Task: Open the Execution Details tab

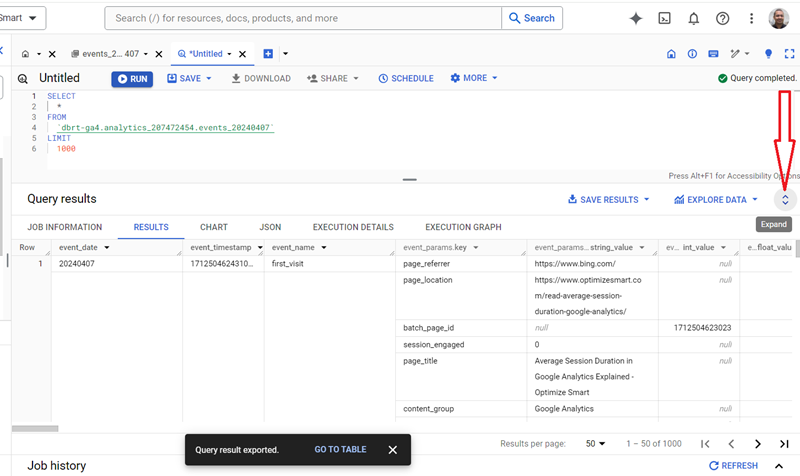Action: tap(352, 227)
